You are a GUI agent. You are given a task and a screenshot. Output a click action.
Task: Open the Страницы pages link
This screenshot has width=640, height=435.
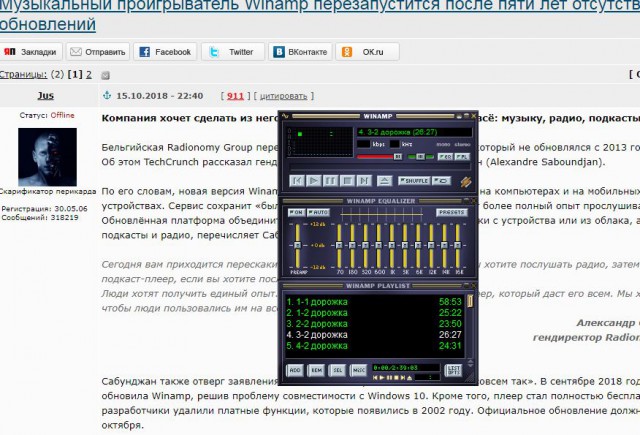click(x=23, y=74)
